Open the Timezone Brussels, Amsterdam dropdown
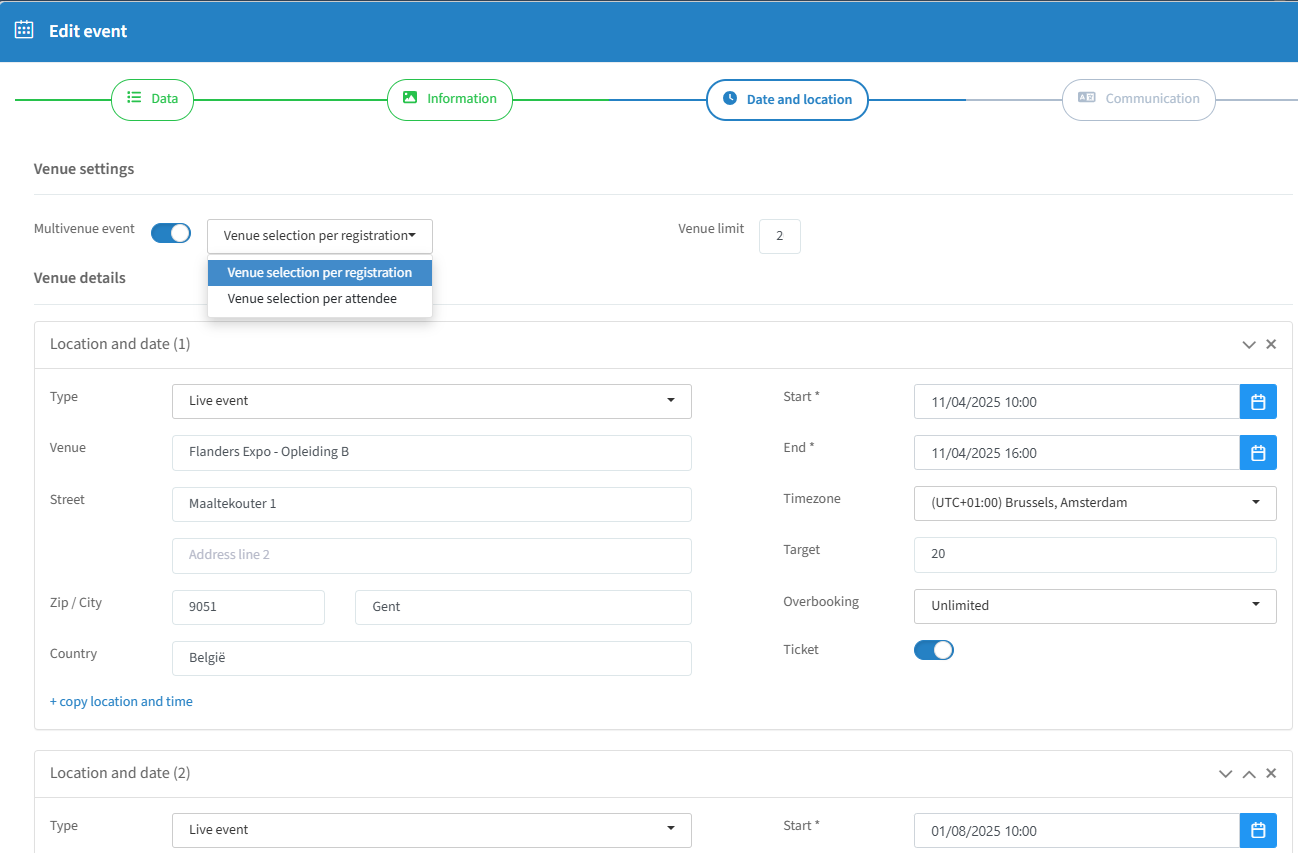The height and width of the screenshot is (853, 1298). (1095, 503)
